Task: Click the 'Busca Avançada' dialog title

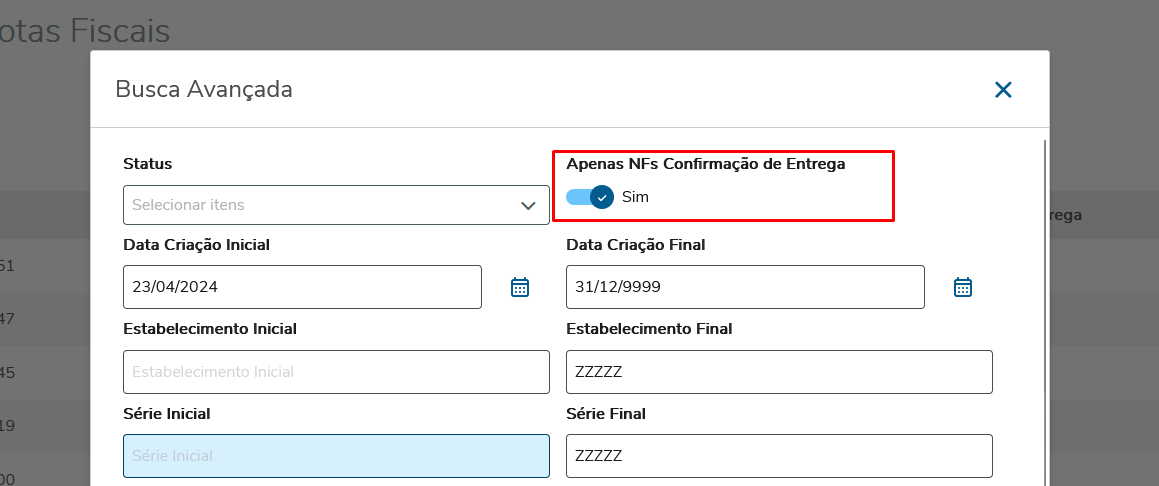Action: tap(204, 89)
